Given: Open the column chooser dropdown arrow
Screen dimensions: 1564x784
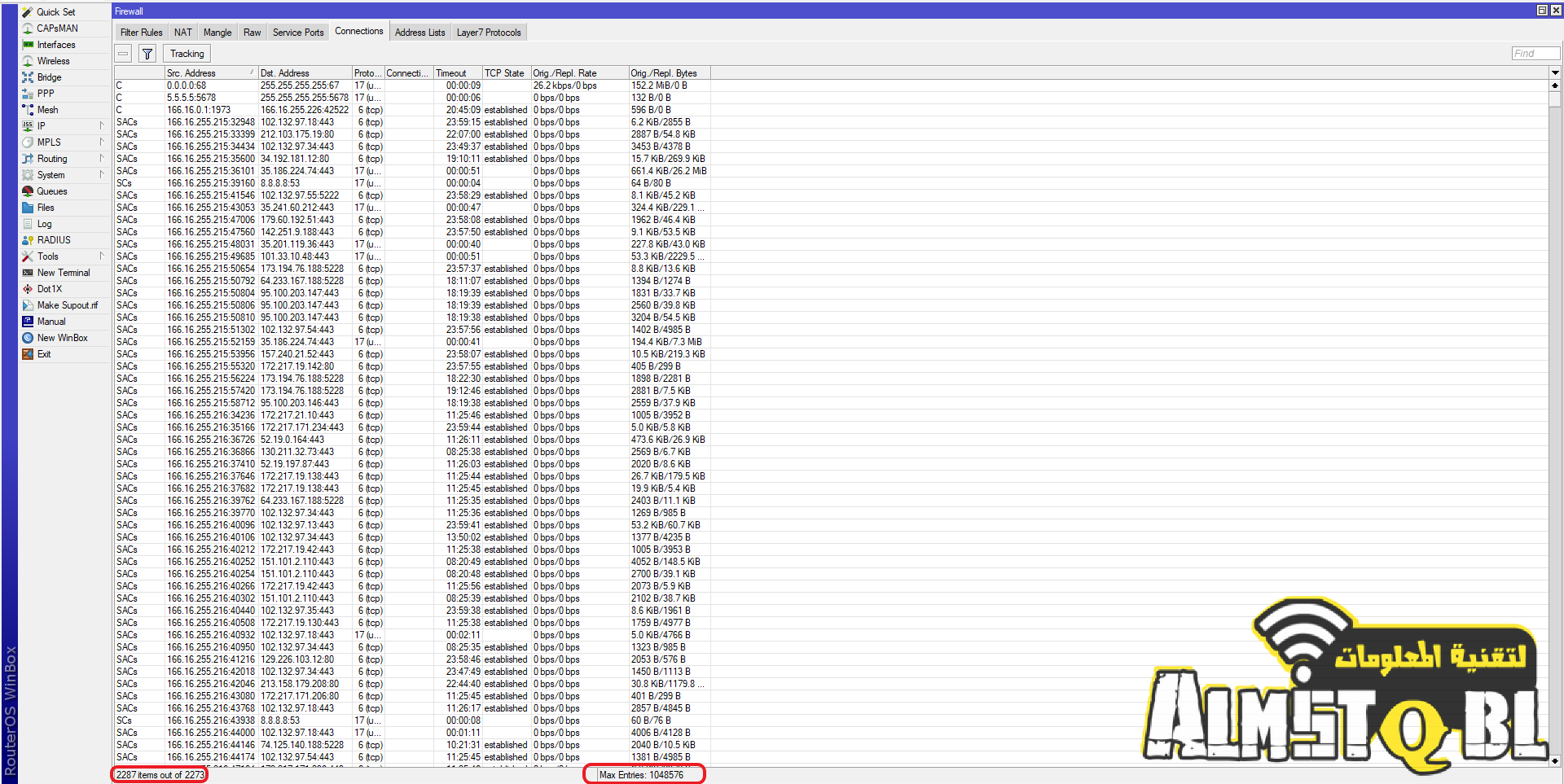Looking at the screenshot, I should 1555,73.
